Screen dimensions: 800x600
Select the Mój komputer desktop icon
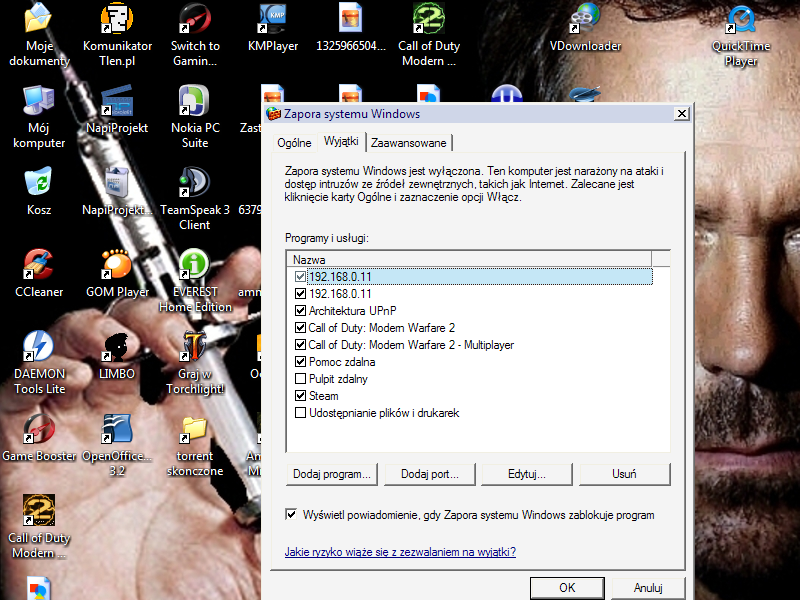[39, 117]
